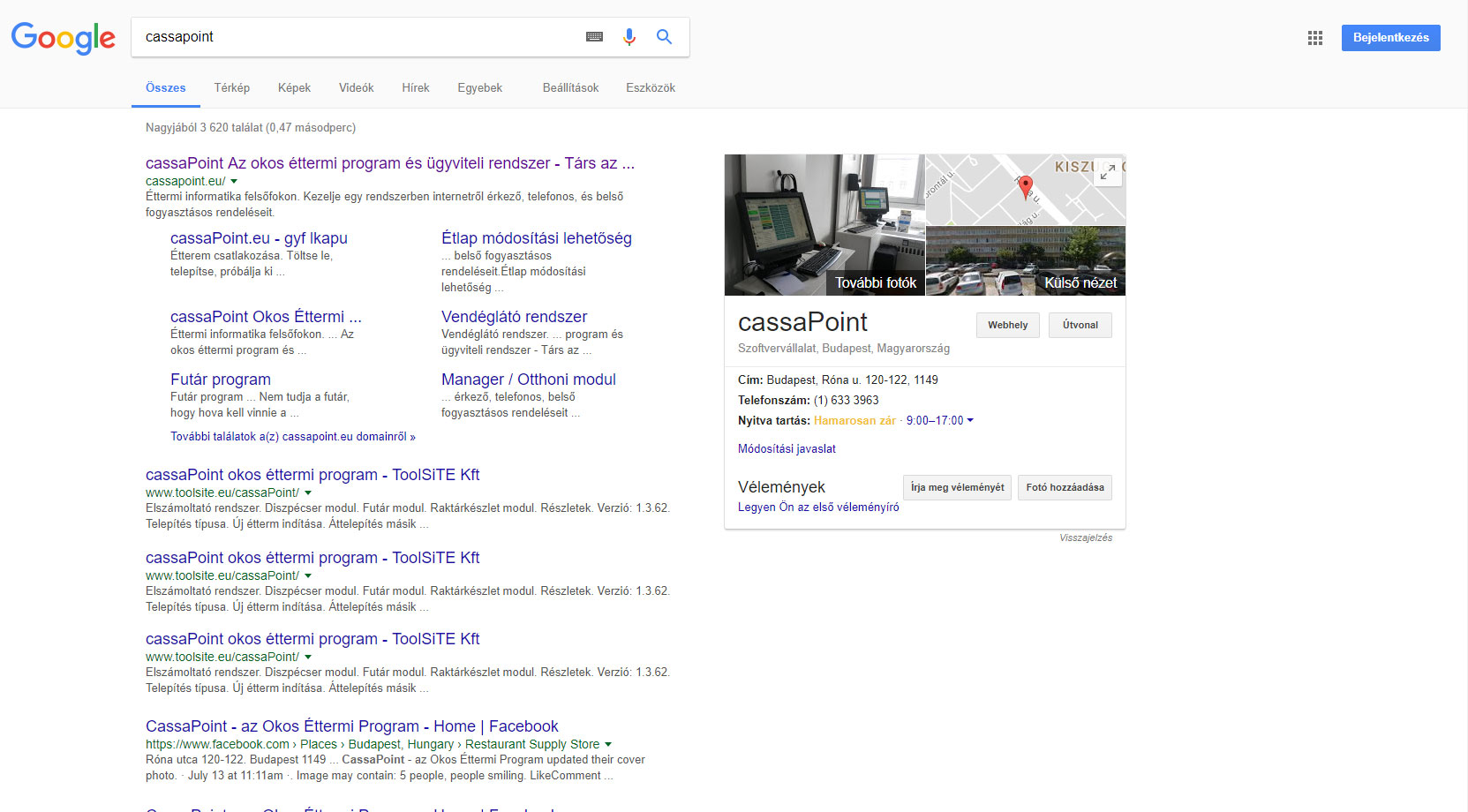Click result count text Nagyjából 3 620 találat
The image size is (1468, 812).
[251, 128]
